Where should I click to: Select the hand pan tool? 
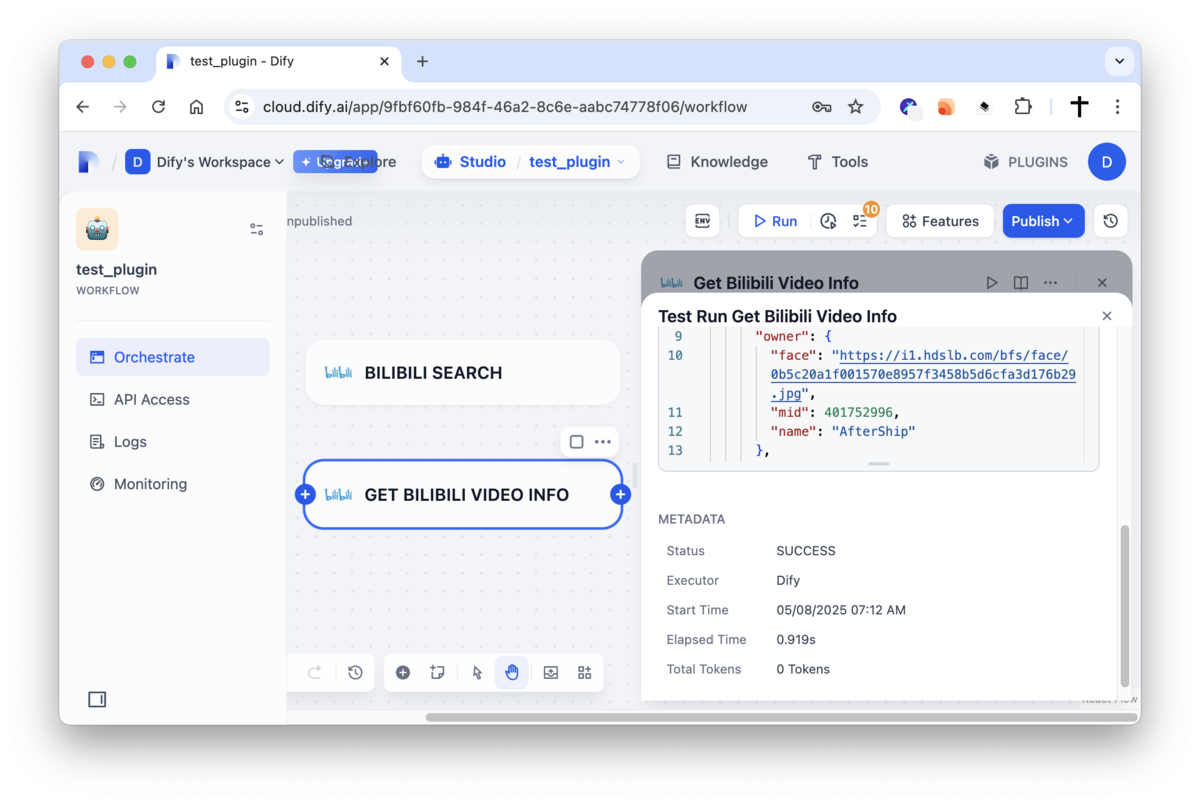click(512, 673)
